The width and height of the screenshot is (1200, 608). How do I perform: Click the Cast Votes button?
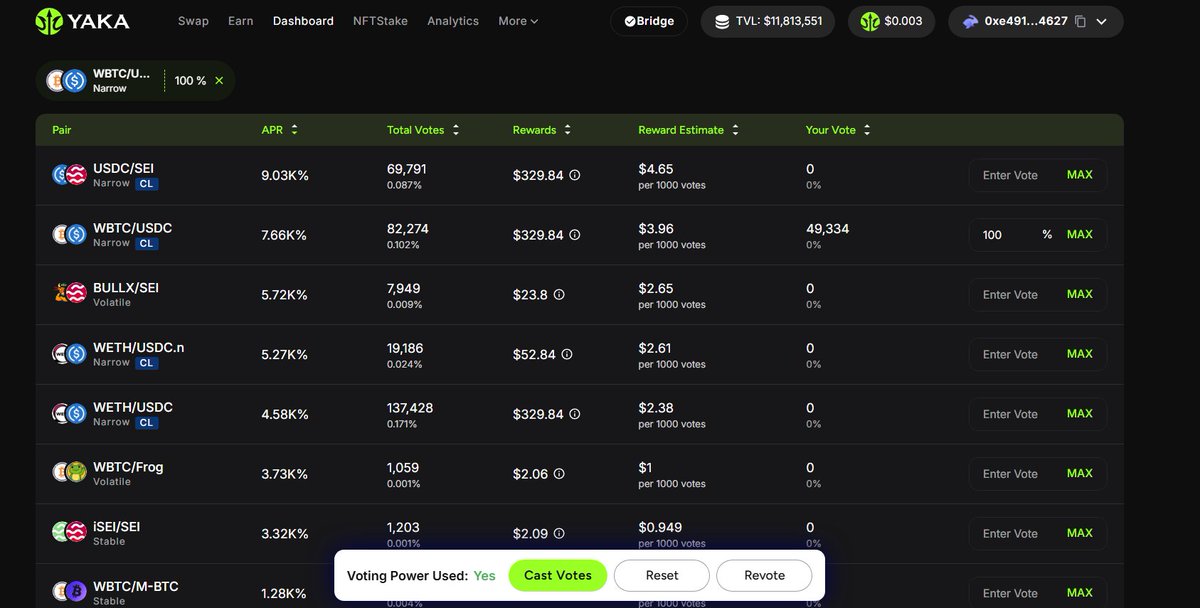[558, 575]
